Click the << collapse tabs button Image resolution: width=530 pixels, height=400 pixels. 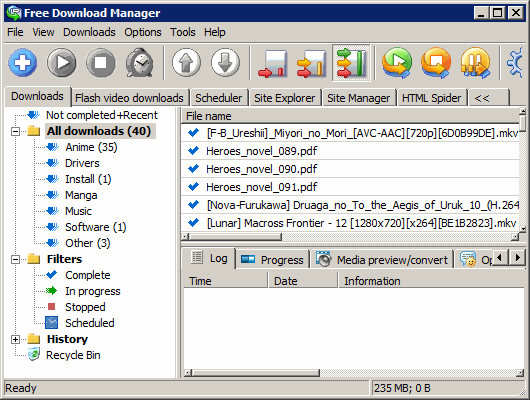pyautogui.click(x=489, y=98)
